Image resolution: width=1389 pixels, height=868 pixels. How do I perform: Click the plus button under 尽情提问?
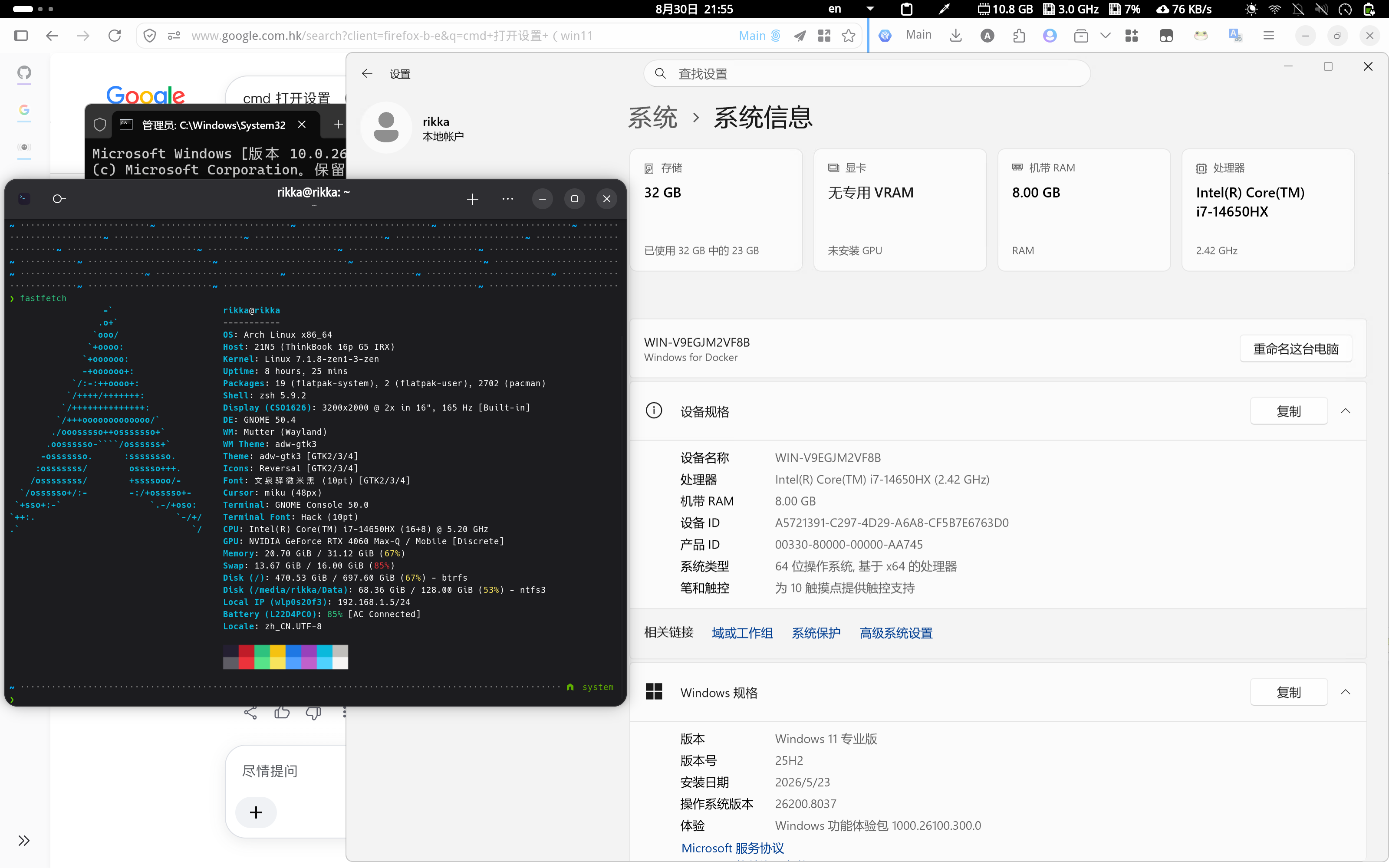click(256, 812)
